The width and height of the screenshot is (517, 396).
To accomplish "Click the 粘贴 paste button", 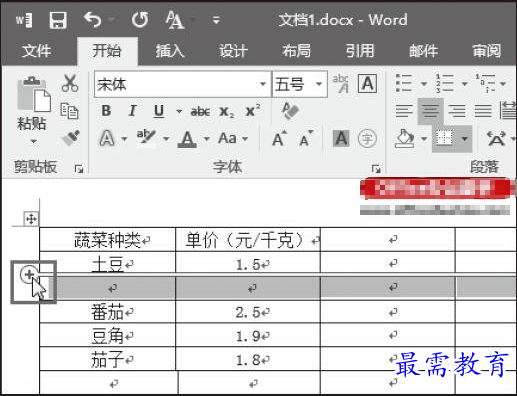I will (33, 103).
